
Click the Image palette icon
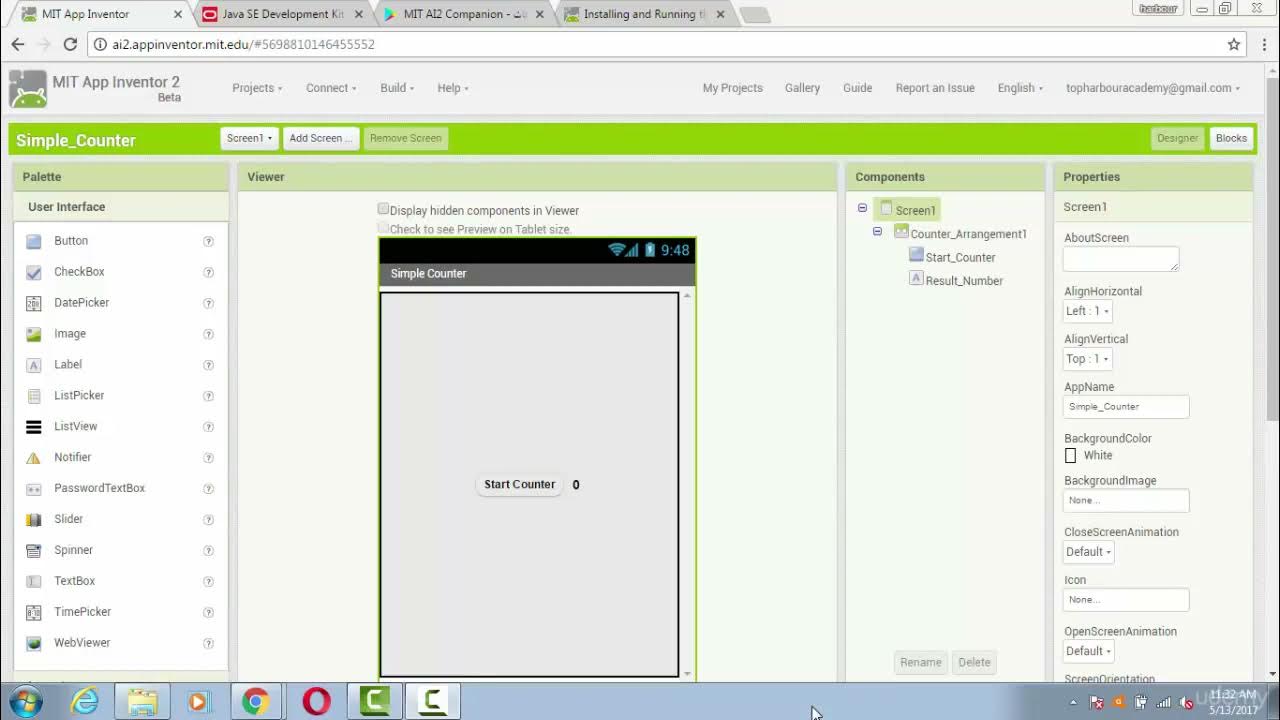coord(34,334)
